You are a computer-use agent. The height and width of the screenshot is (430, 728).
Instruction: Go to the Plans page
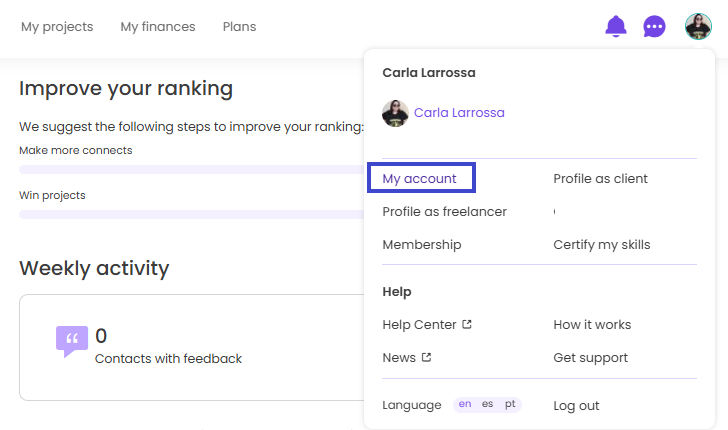click(240, 27)
